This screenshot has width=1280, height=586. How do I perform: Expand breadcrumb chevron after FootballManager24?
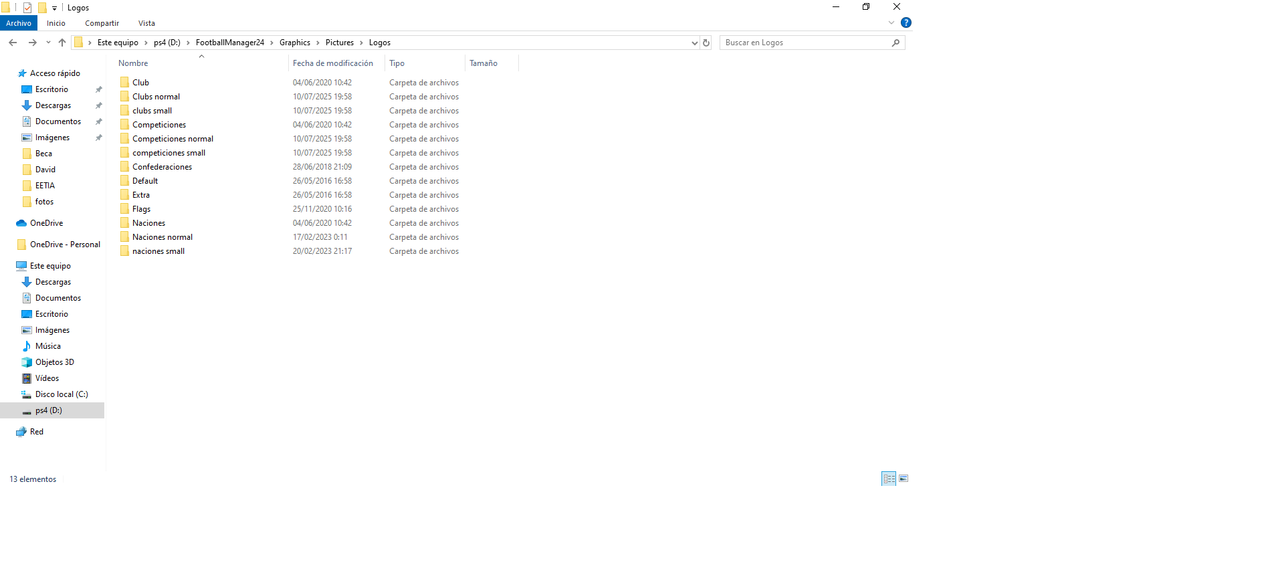pyautogui.click(x=272, y=43)
